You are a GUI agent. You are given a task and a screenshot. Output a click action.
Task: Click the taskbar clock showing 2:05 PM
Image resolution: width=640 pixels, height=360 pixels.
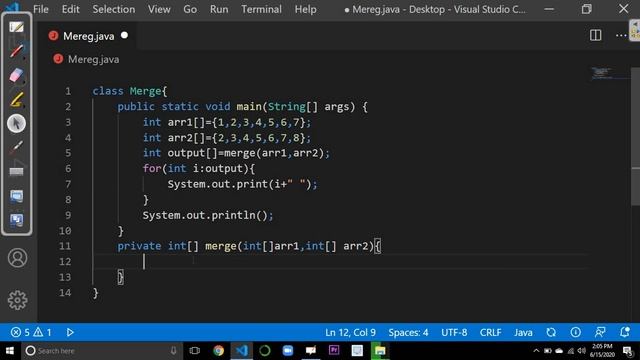coord(602,351)
